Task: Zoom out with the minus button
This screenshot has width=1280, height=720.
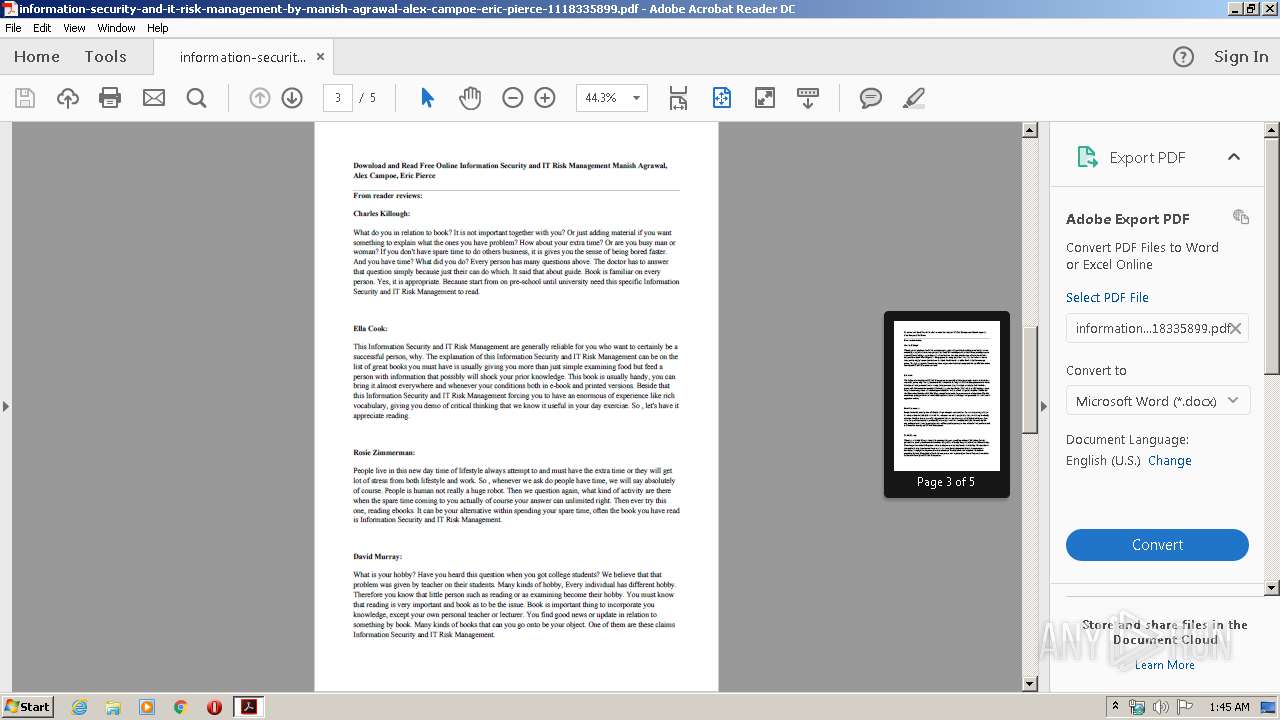Action: click(513, 98)
